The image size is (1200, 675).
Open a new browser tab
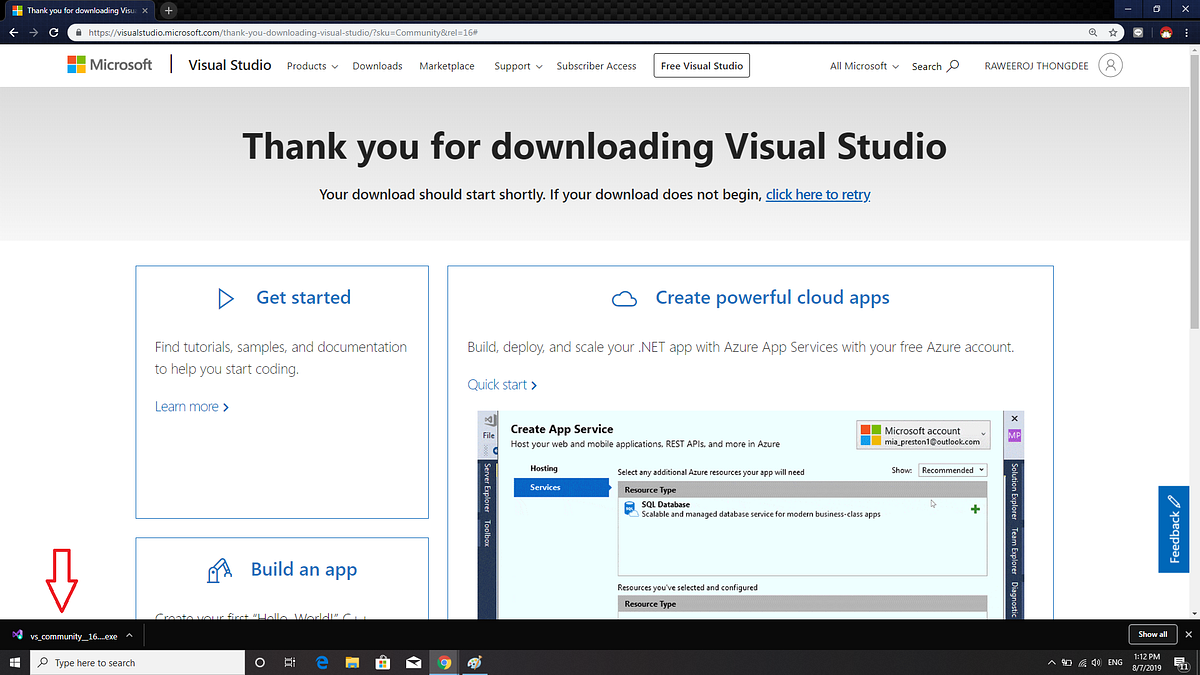(169, 10)
